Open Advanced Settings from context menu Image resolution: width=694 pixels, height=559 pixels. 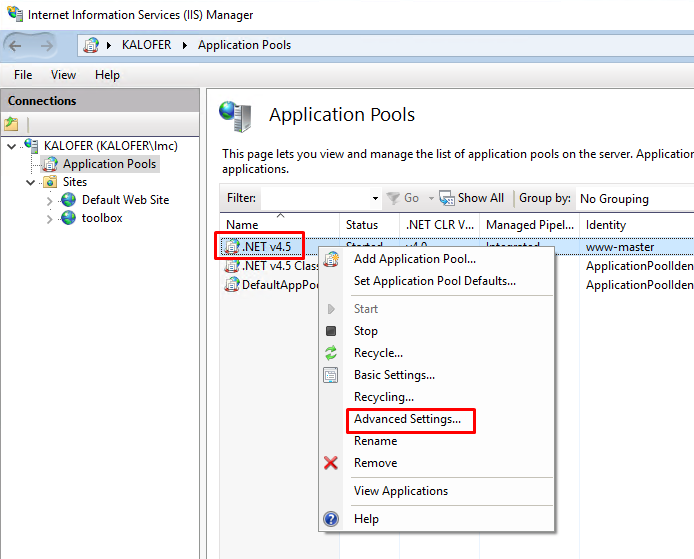[x=407, y=419]
